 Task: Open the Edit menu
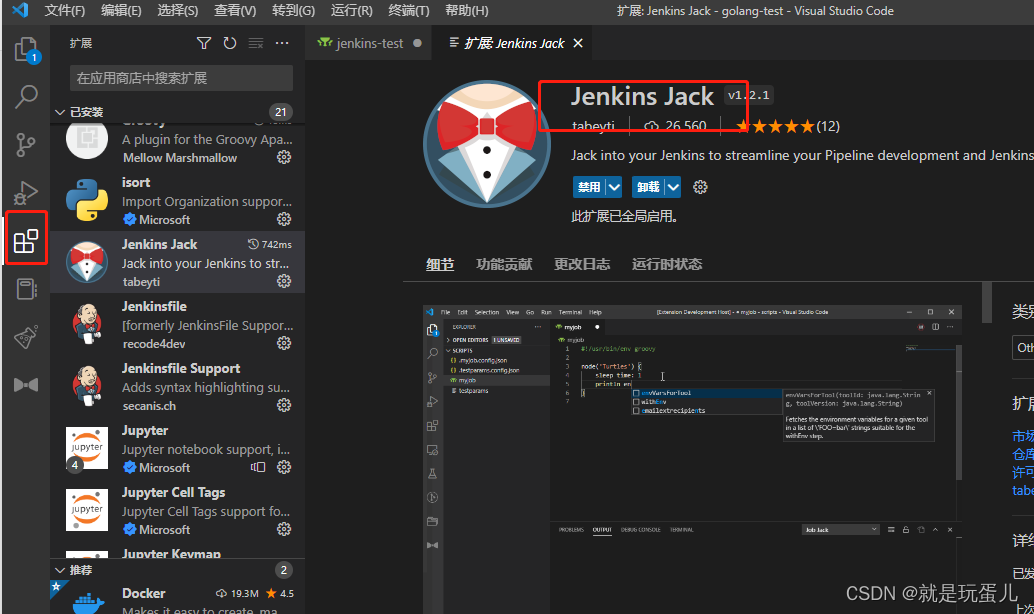(121, 11)
